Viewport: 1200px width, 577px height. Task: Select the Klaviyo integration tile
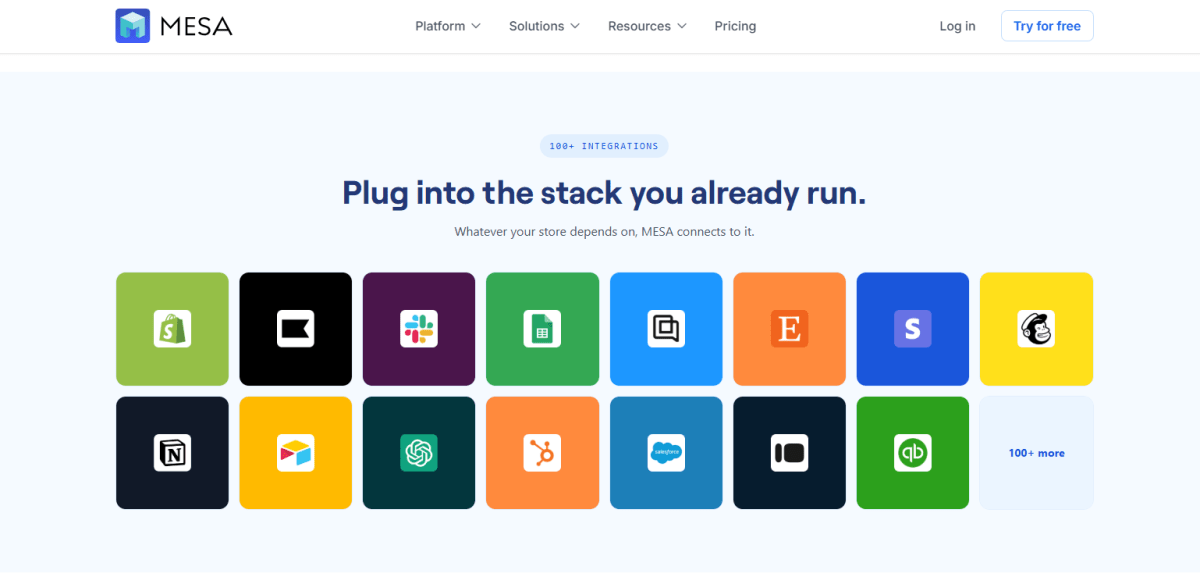(x=295, y=329)
